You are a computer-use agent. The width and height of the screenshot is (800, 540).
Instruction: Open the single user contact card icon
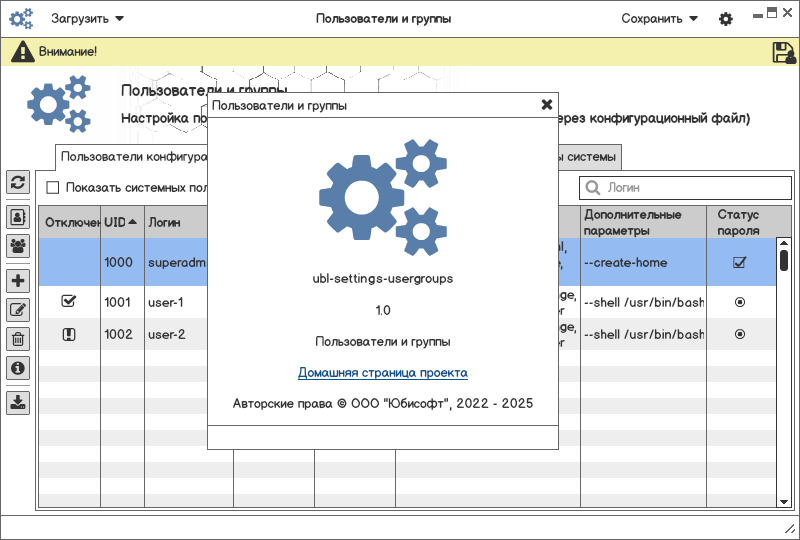[x=18, y=217]
